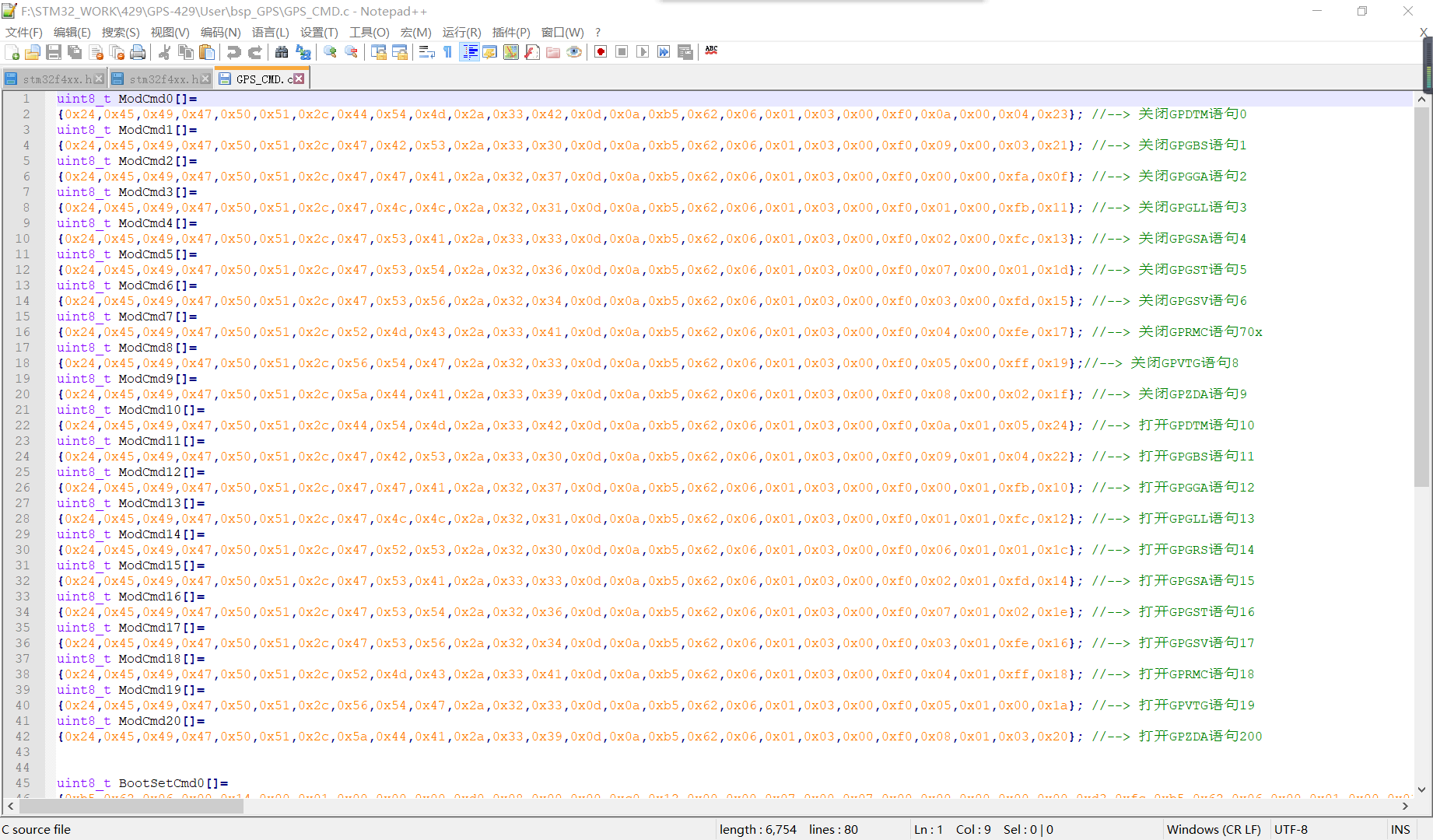This screenshot has width=1433, height=840.
Task: Toggle word wrap in the toolbar
Action: (426, 52)
